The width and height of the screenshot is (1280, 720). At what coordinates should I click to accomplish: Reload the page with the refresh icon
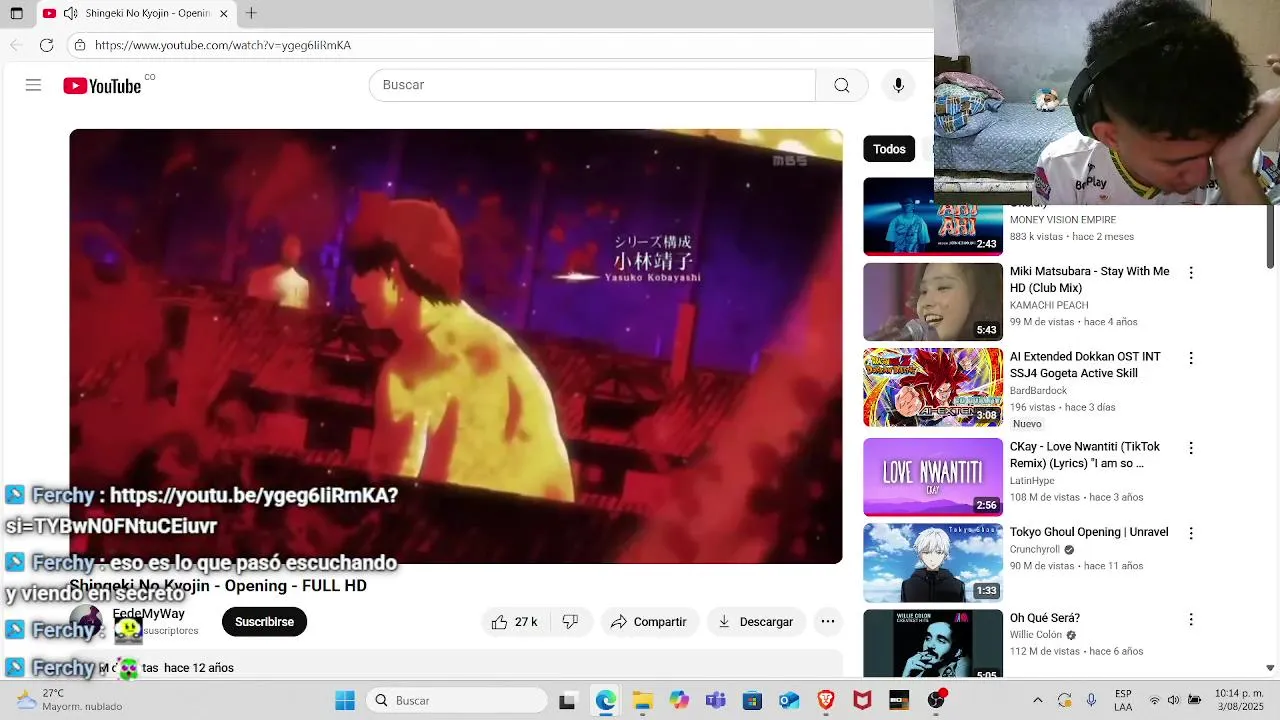[x=46, y=45]
